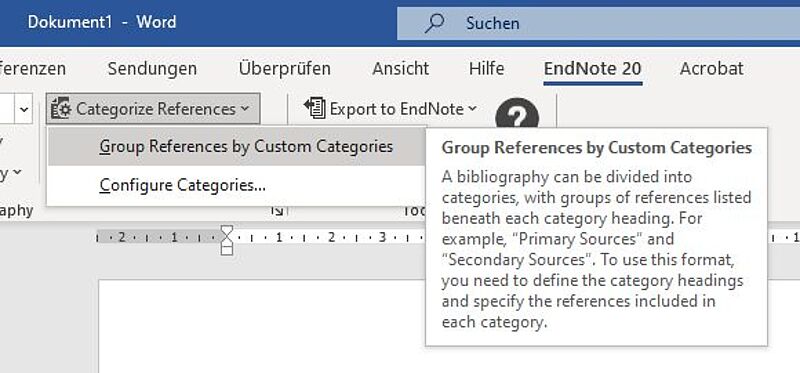Click the magnifier icon in the search box
Viewport: 800px width, 373px height.
434,23
